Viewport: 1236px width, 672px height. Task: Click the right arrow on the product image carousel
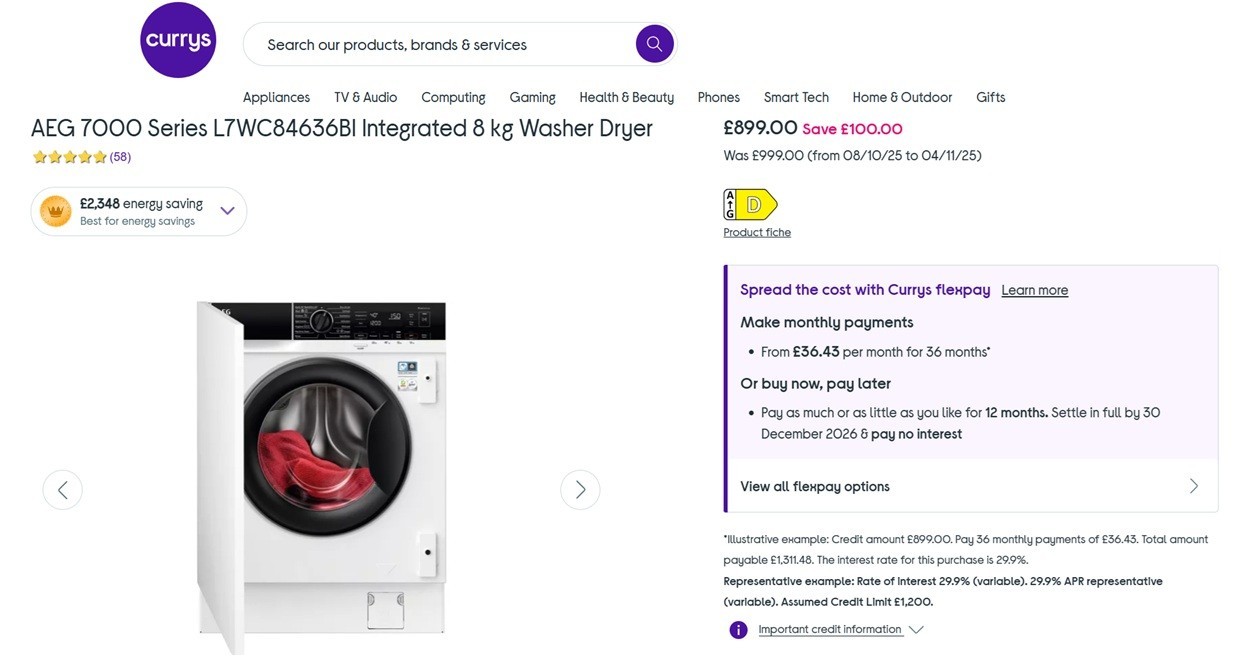pos(580,489)
